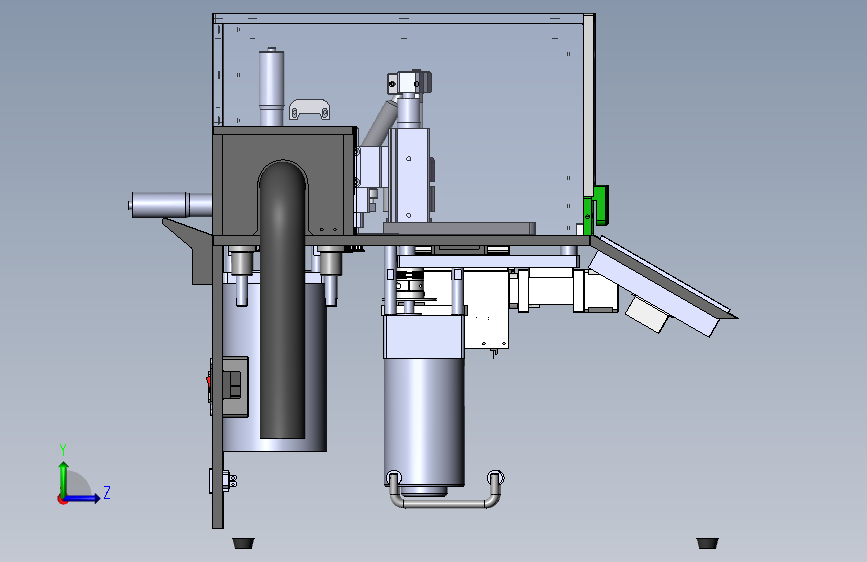
Task: Click the blue Z axis arrow of the triad
Action: [x=83, y=498]
